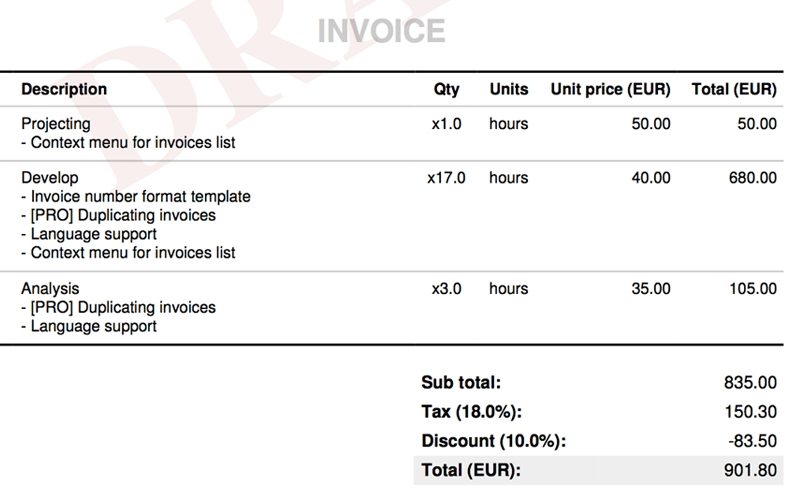Click the Develop line item name
Screen dimensions: 800x500
[x=50, y=178]
